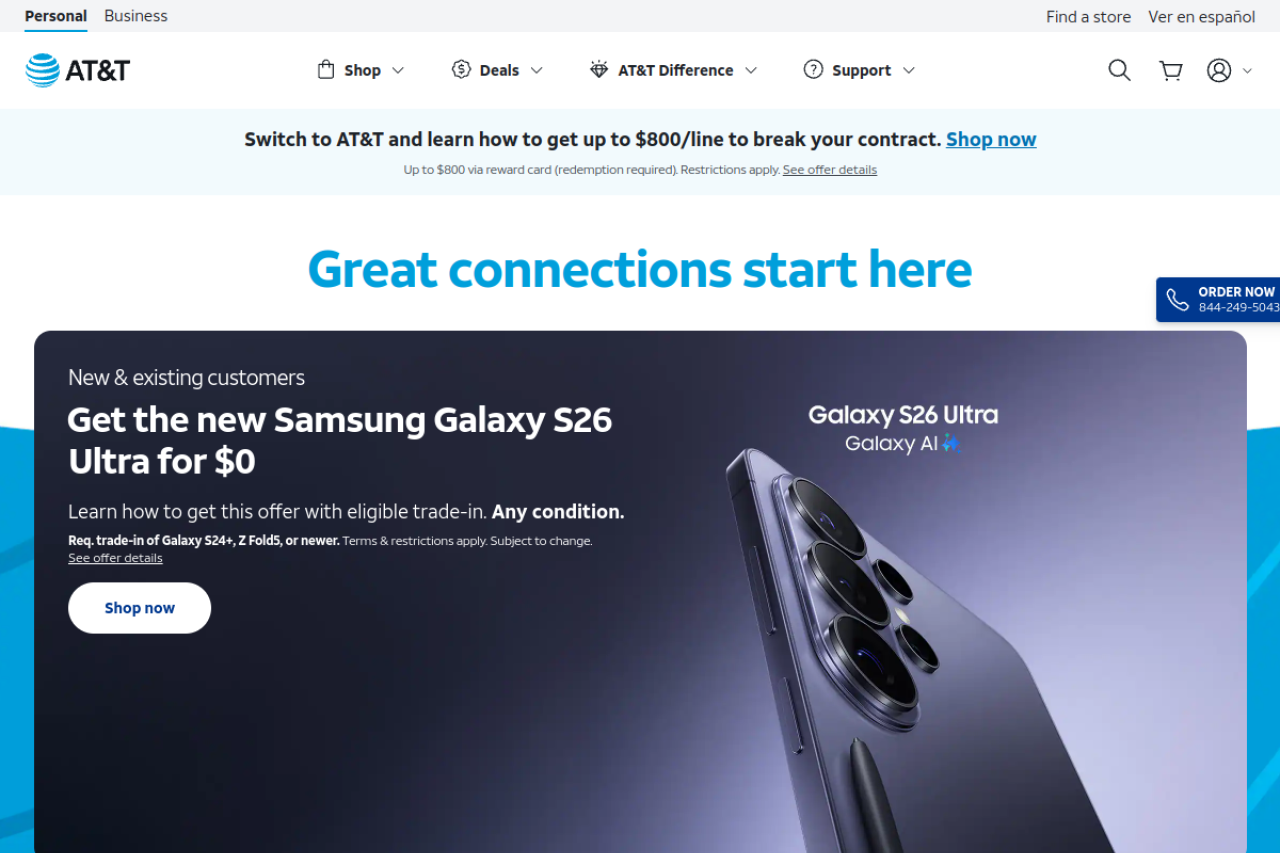The width and height of the screenshot is (1280, 853).
Task: Click the Order Now phone icon
Action: pyautogui.click(x=1177, y=300)
